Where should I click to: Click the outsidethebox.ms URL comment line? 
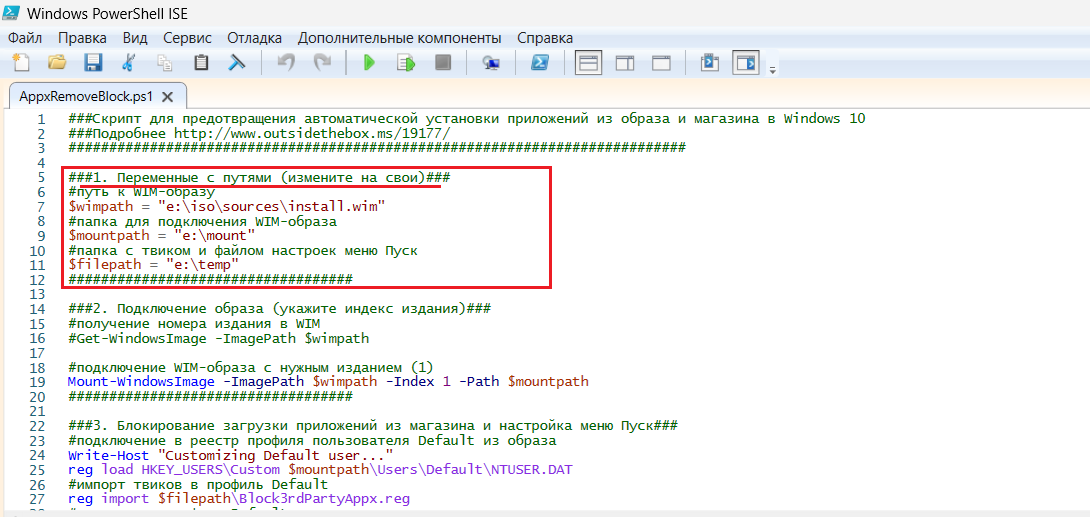259,133
